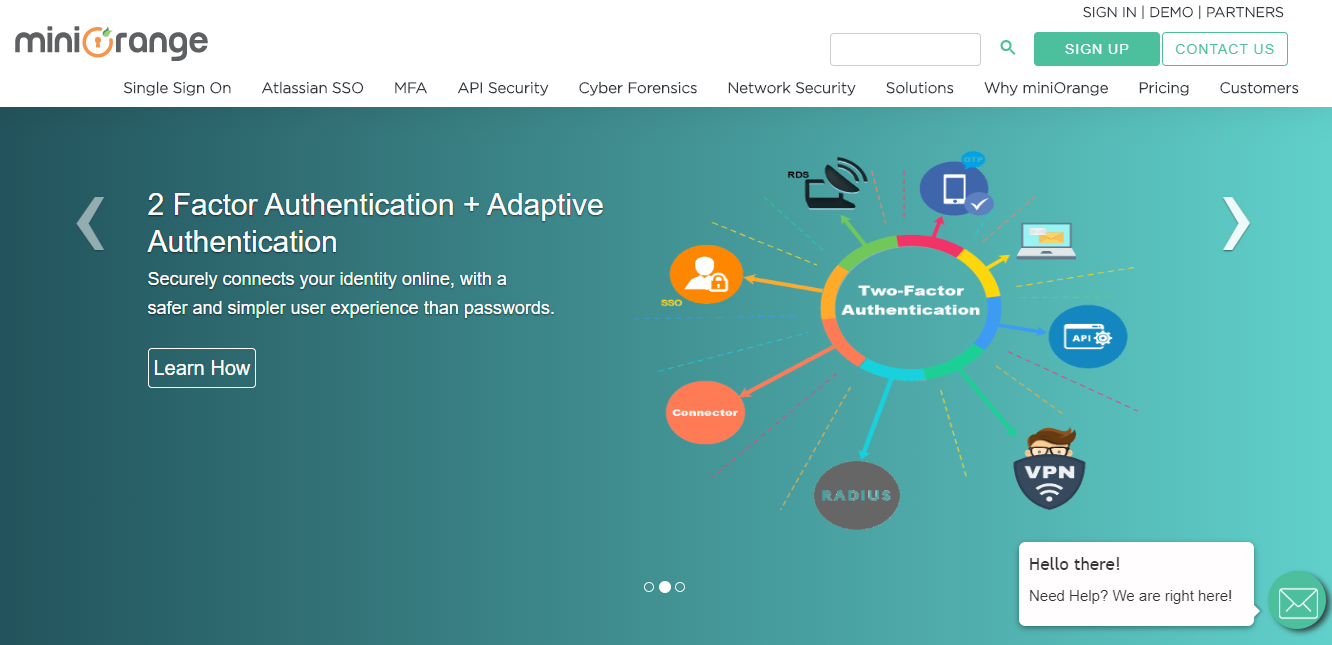
Task: Click the 'Hello there!' chat popup
Action: pos(1136,584)
